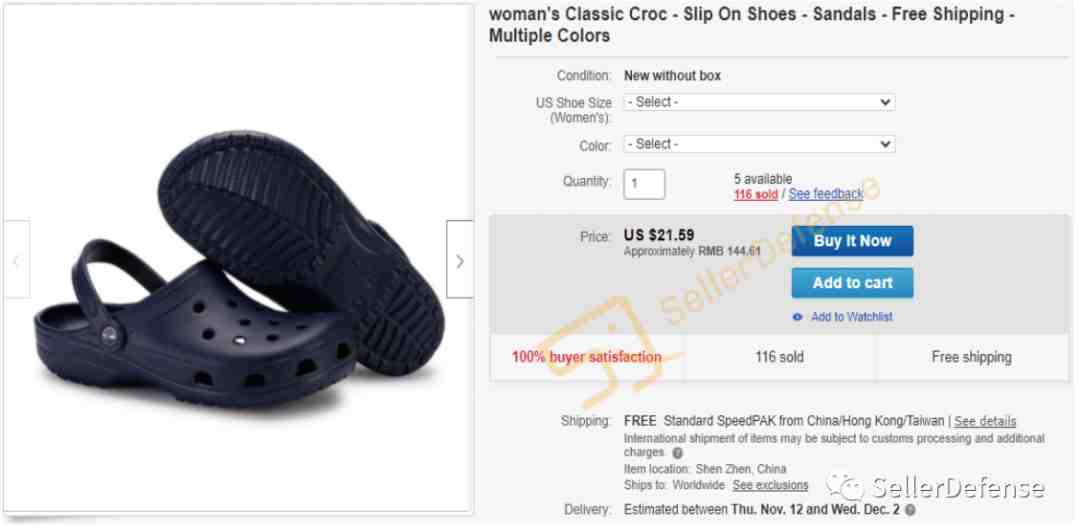The image size is (1080, 532).
Task: Click the 100% buyer satisfaction cell
Action: point(587,357)
